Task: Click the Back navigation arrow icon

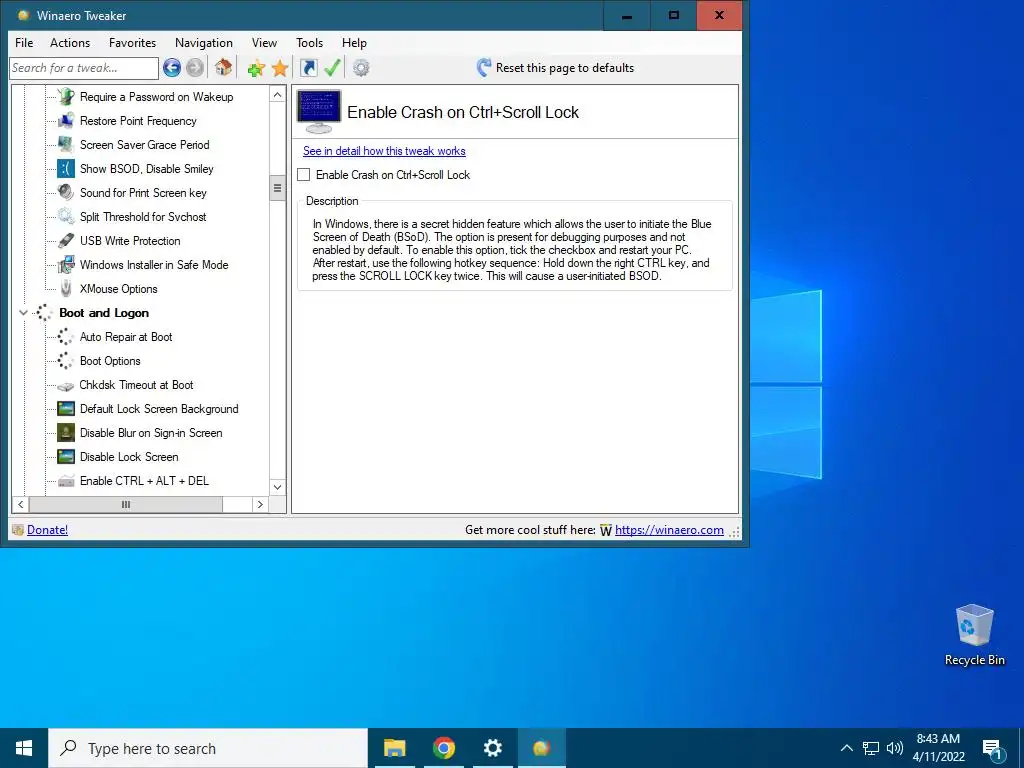Action: [x=172, y=67]
